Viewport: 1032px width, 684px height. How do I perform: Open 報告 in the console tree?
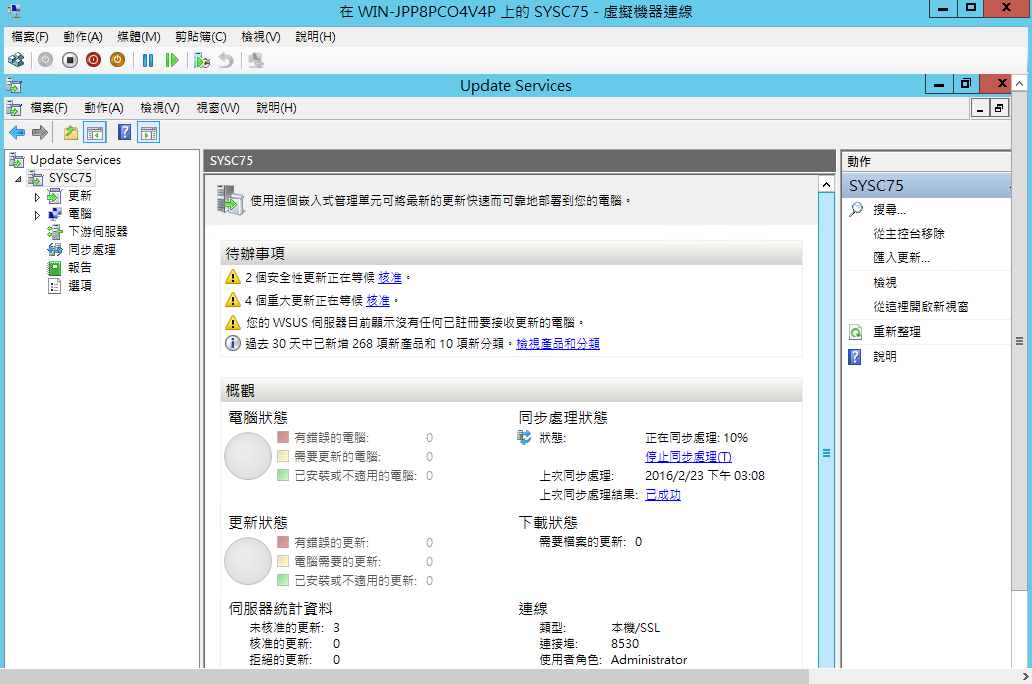coord(80,268)
